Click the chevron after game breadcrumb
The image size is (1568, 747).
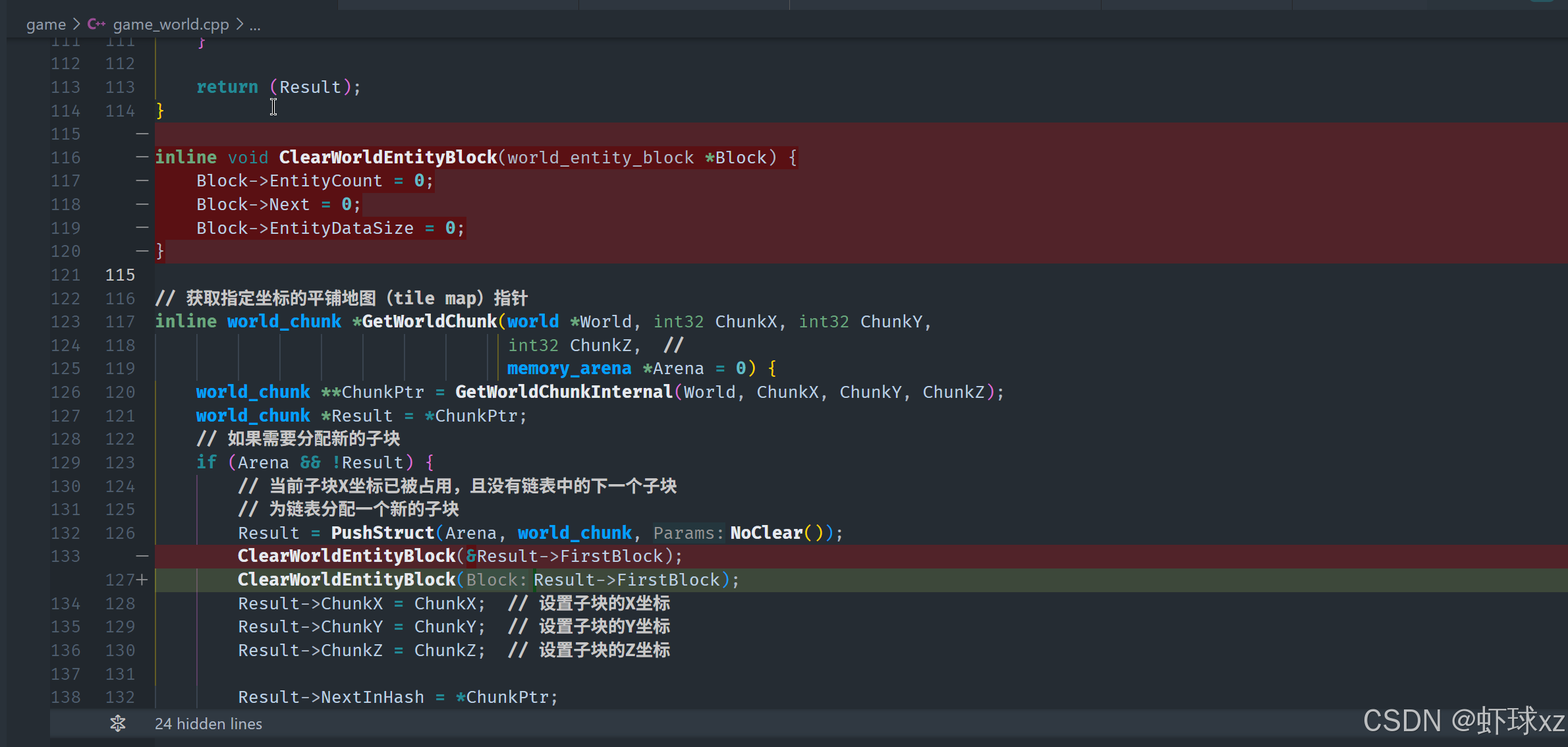pyautogui.click(x=76, y=24)
